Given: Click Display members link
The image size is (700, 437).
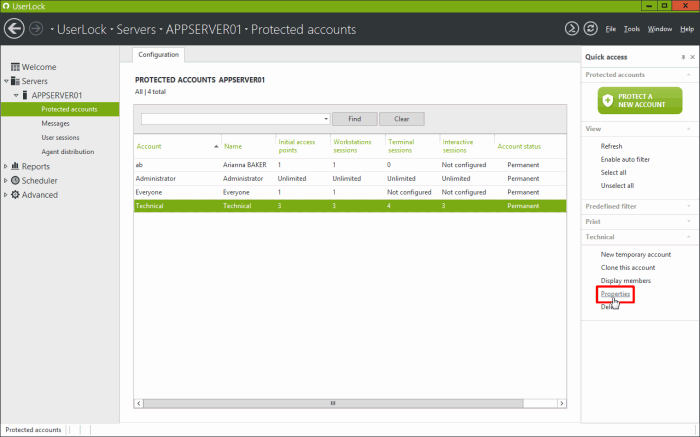Looking at the screenshot, I should [x=625, y=281].
